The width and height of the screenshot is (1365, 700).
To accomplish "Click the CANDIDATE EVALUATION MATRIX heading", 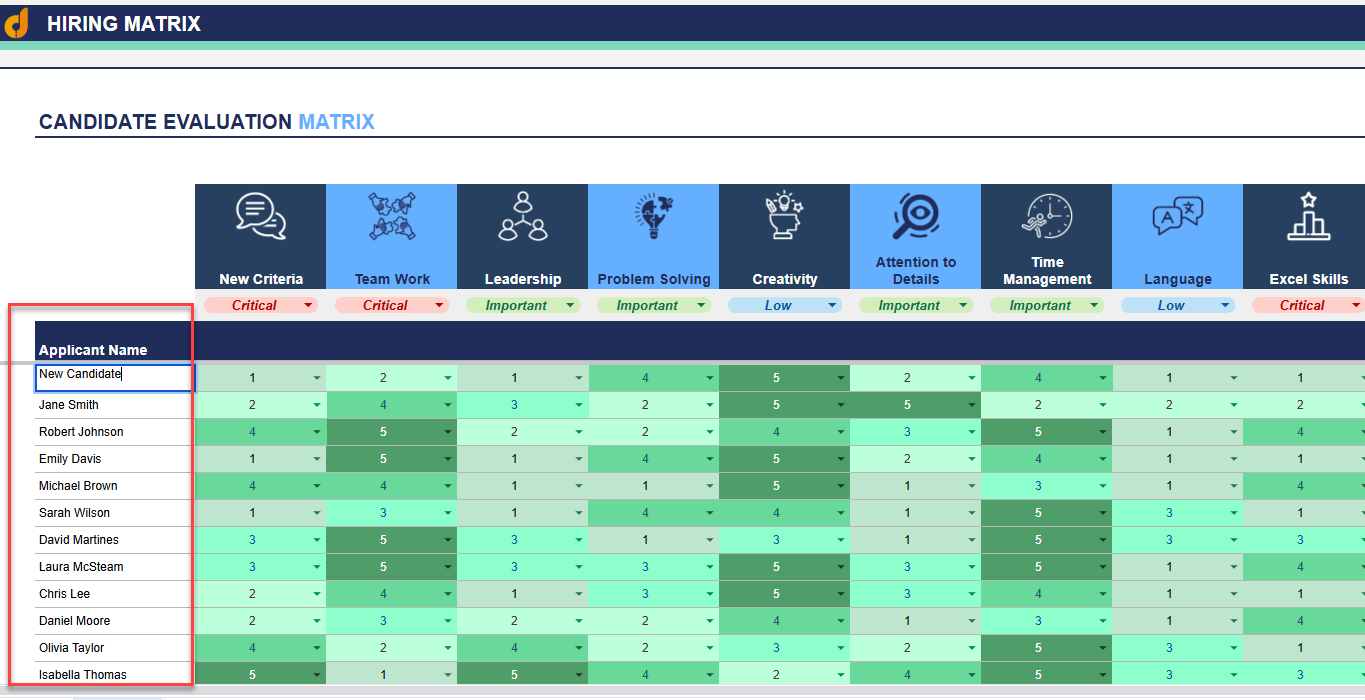I will (x=207, y=121).
